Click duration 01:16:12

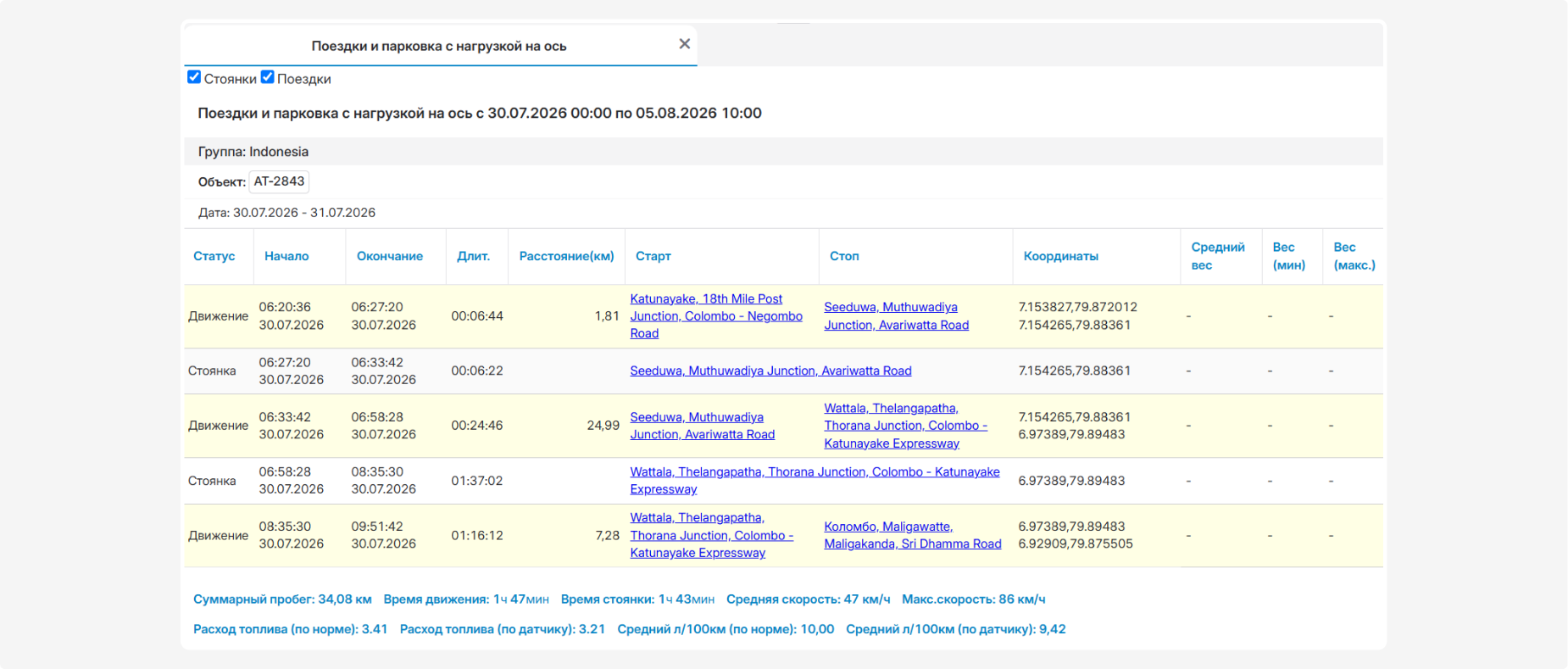point(477,536)
